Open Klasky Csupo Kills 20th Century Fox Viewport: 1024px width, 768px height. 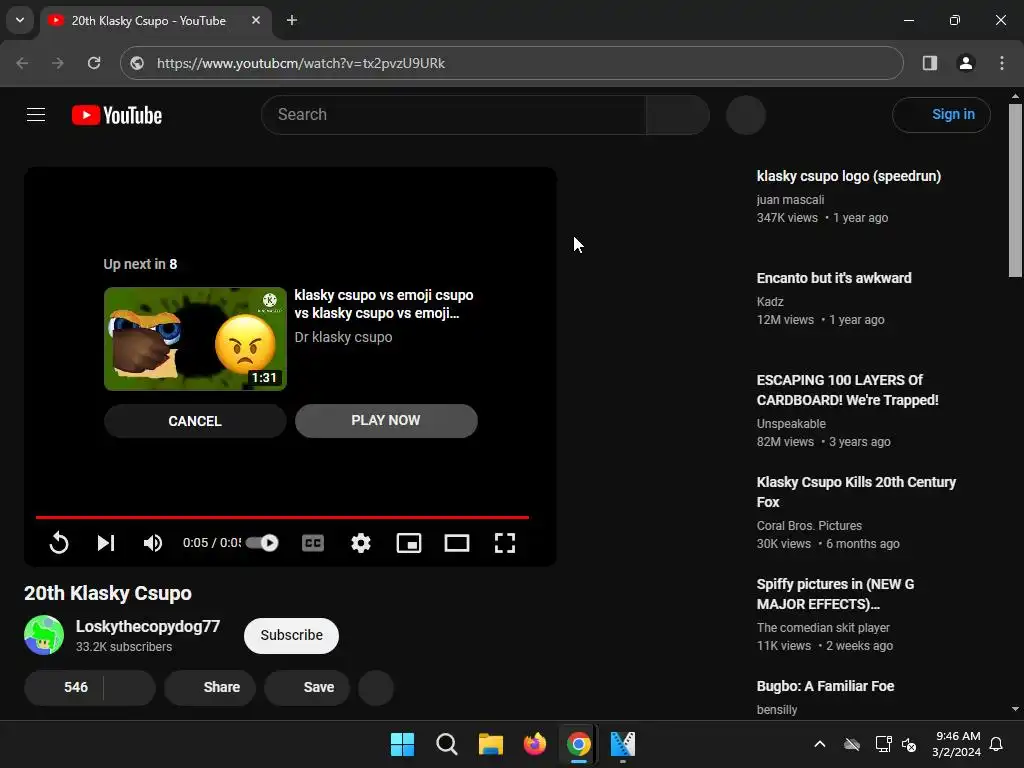point(856,492)
